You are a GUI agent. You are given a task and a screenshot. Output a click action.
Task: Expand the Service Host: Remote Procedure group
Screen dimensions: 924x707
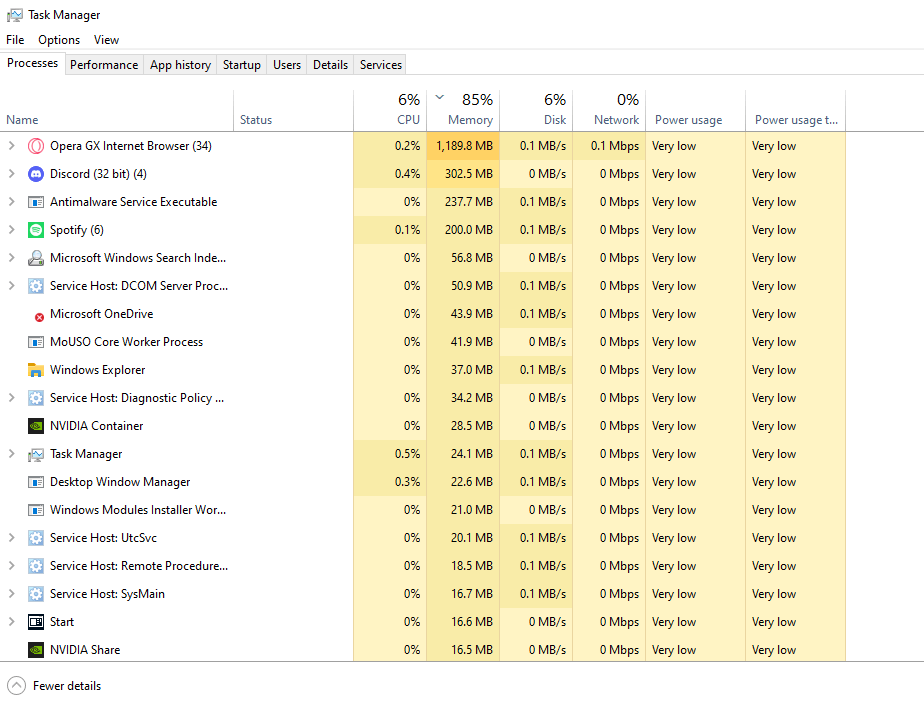coord(13,565)
